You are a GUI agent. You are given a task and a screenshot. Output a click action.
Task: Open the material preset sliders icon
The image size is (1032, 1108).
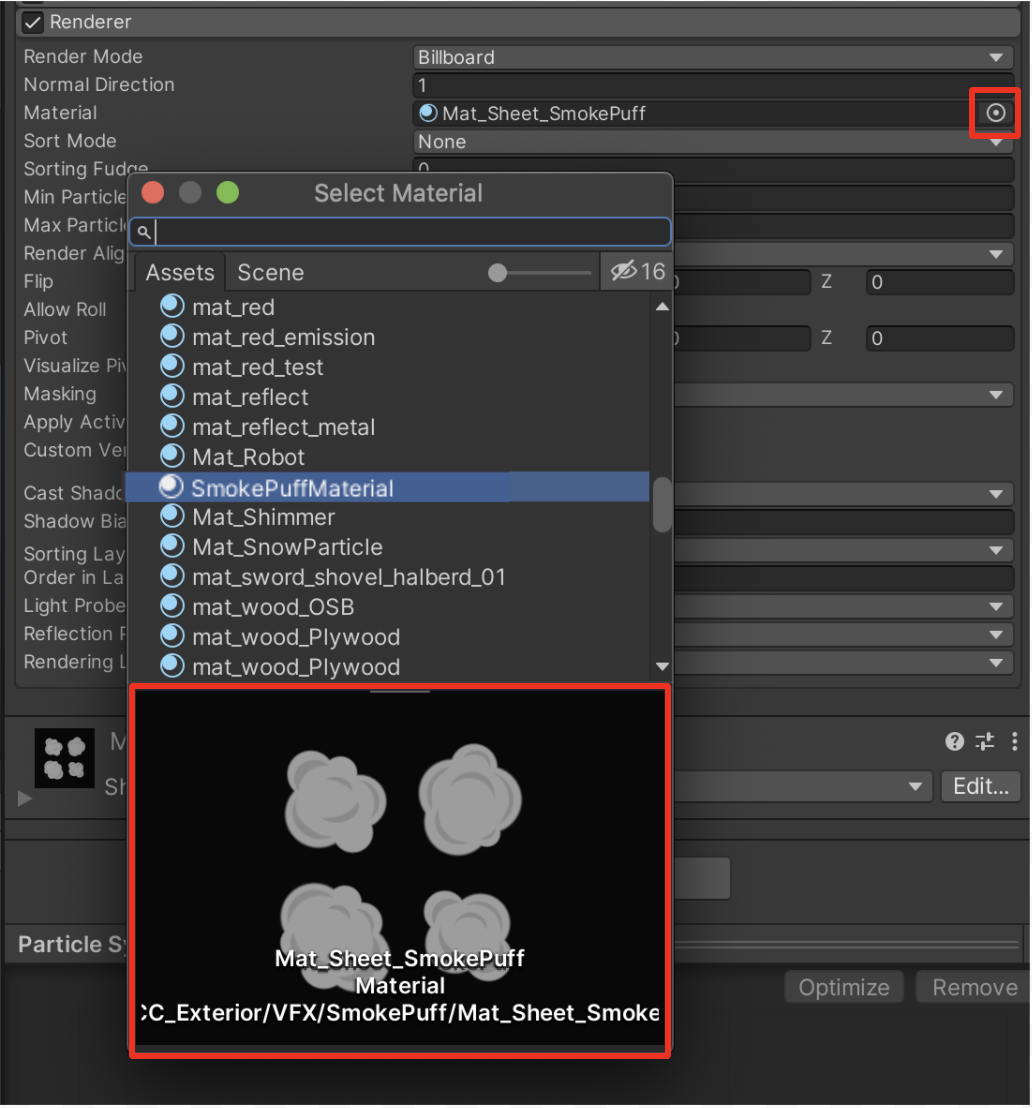(985, 741)
